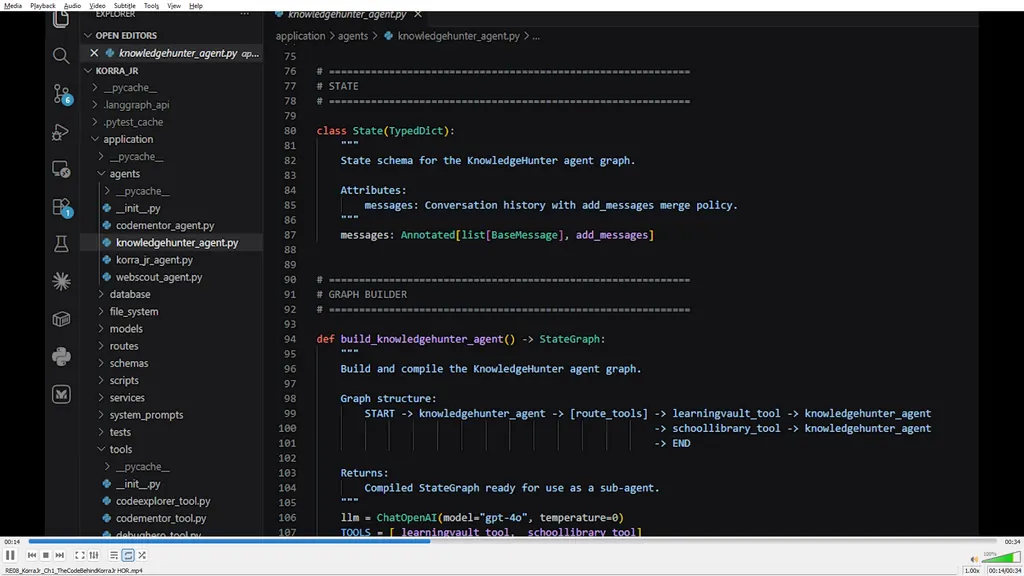The height and width of the screenshot is (576, 1024).
Task: Click the starburst activity bar icon
Action: pos(61,281)
